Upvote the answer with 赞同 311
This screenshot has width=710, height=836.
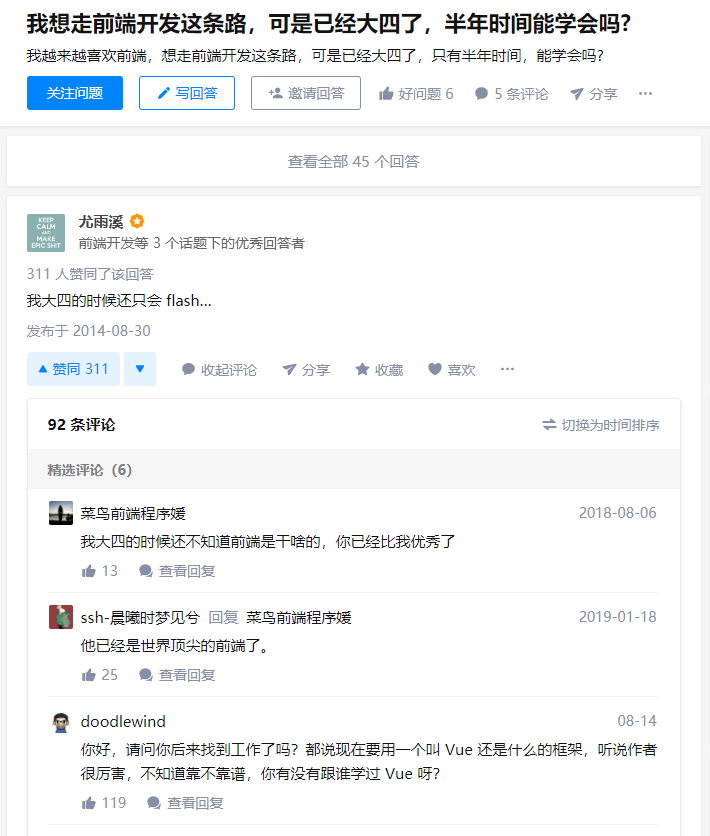(x=74, y=369)
